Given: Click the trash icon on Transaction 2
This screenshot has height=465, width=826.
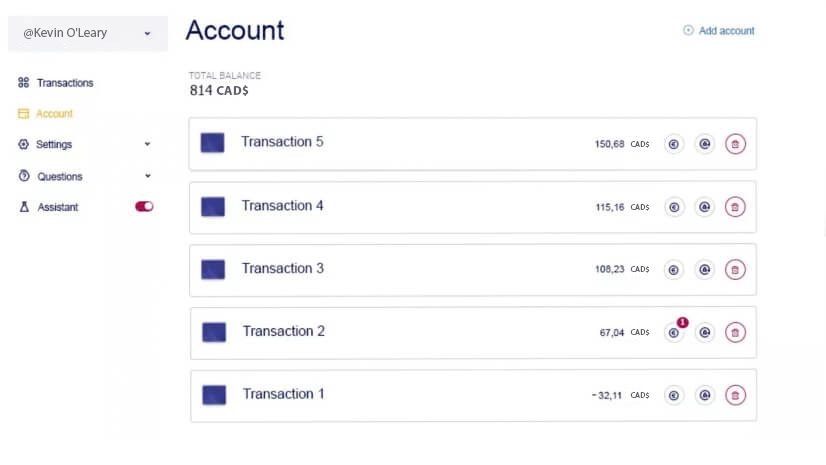Looking at the screenshot, I should [735, 333].
